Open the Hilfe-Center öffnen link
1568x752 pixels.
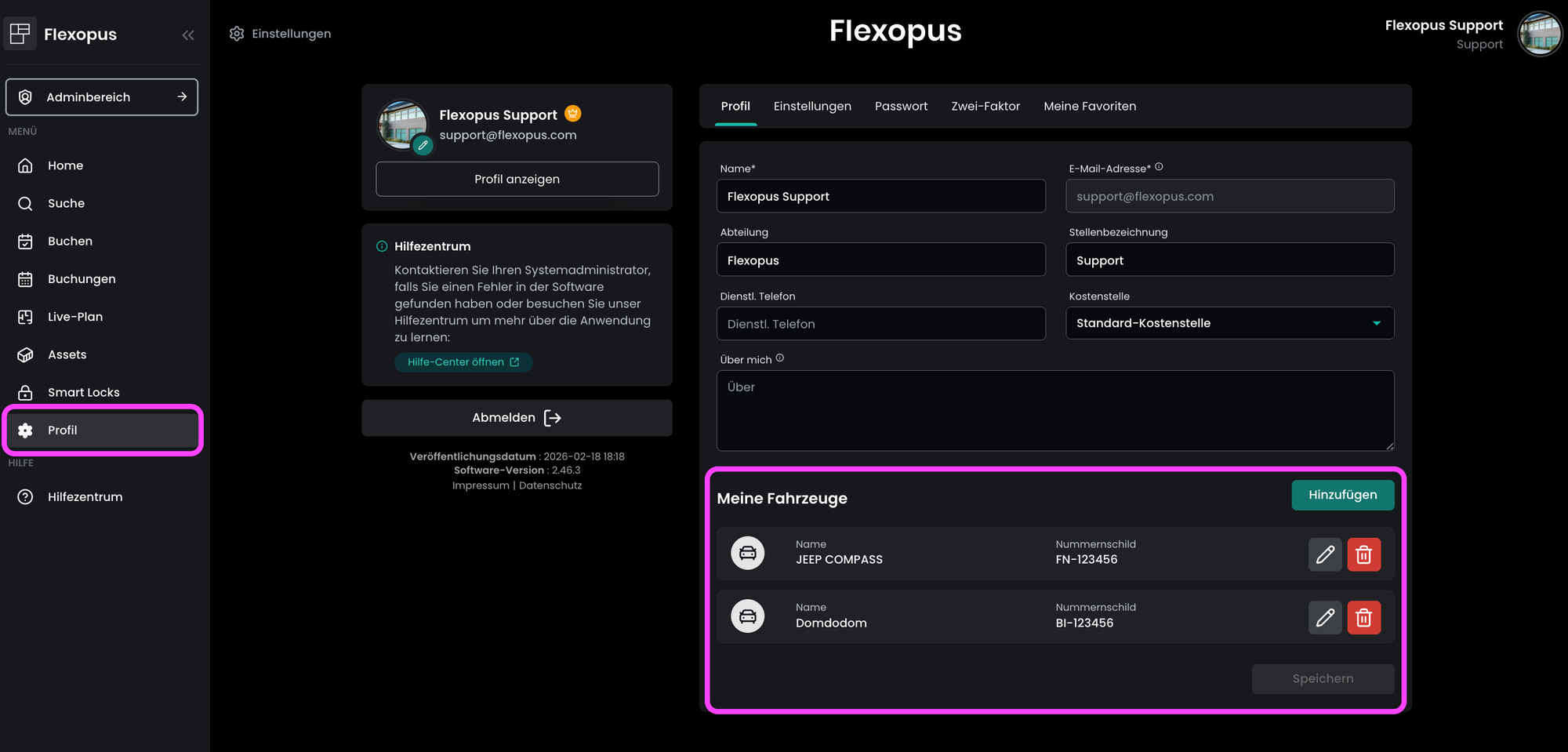[463, 362]
